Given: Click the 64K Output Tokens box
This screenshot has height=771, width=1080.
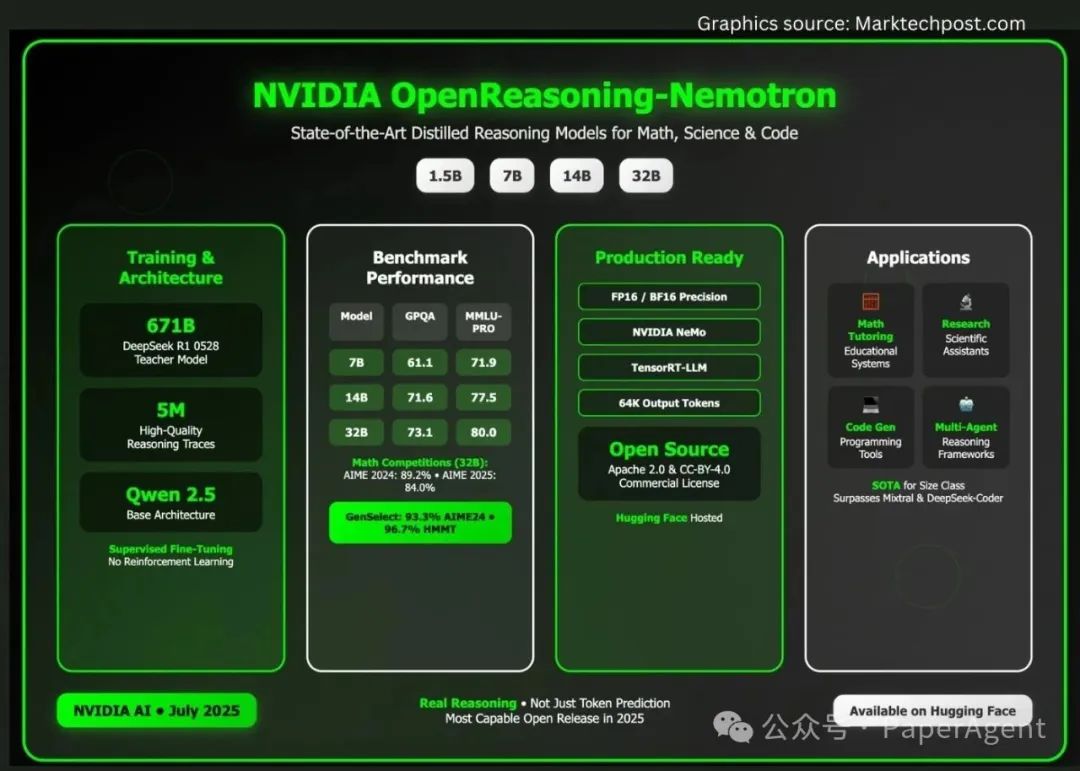Looking at the screenshot, I should click(x=669, y=403).
